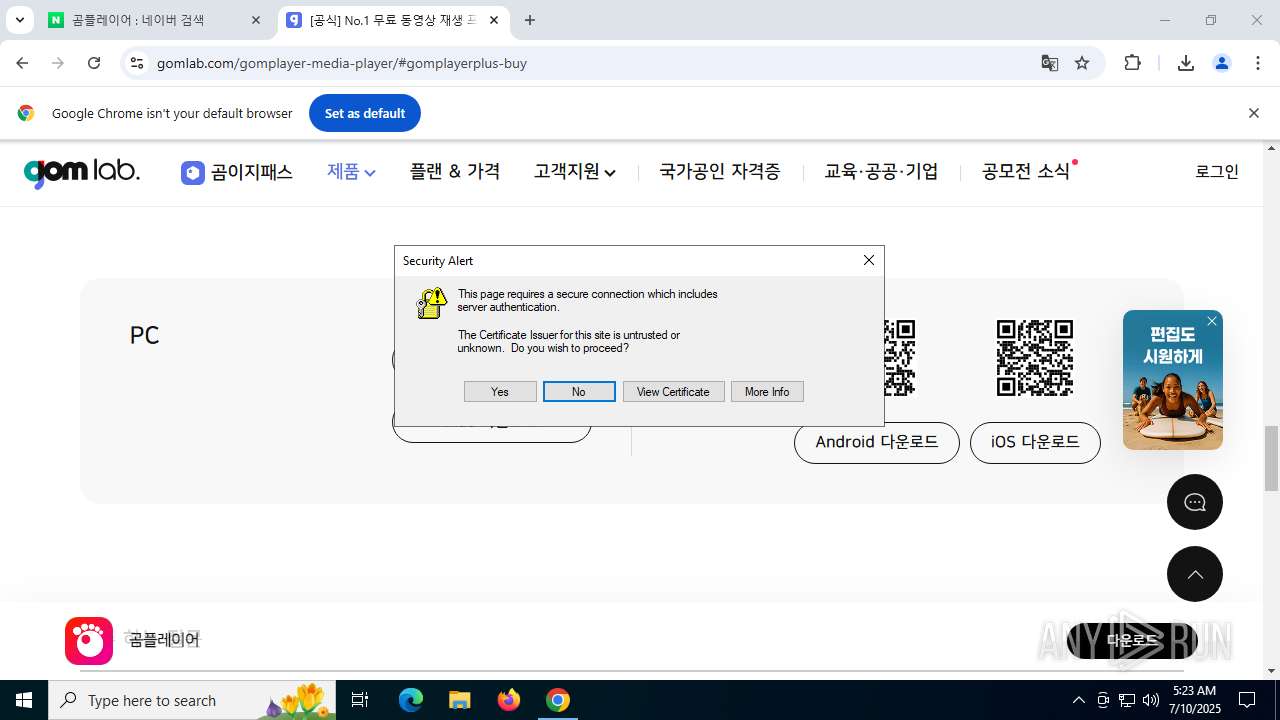Expand the 고객지원 dropdown
This screenshot has width=1280, height=720.
575,172
